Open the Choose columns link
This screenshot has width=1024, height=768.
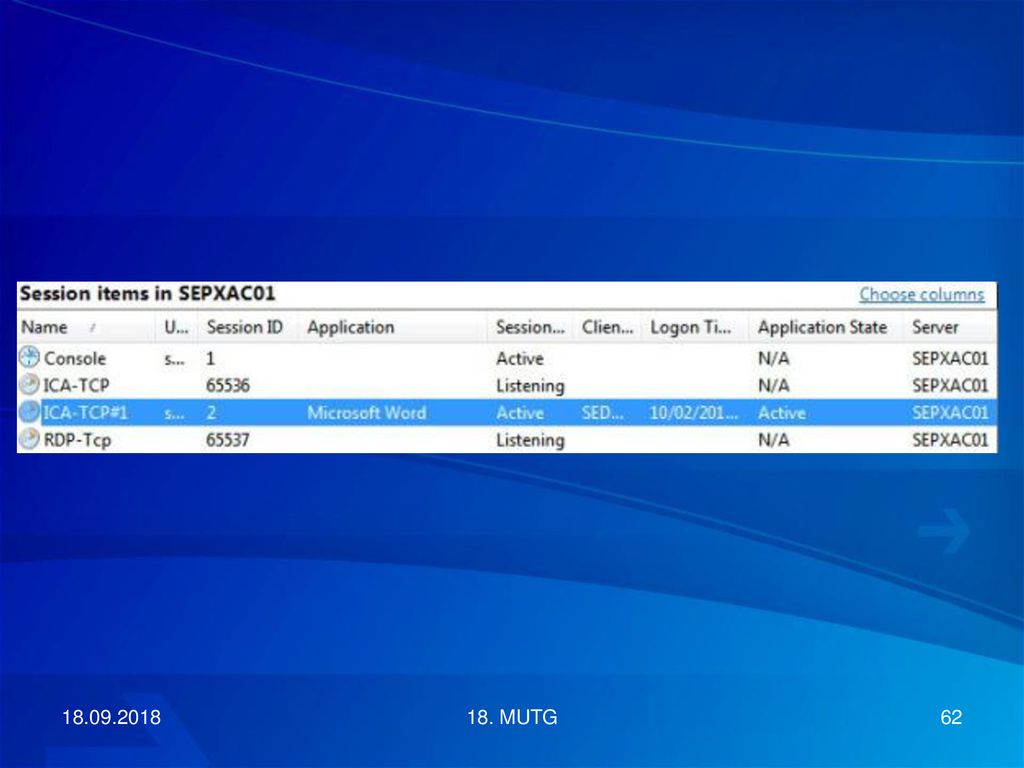tap(921, 295)
